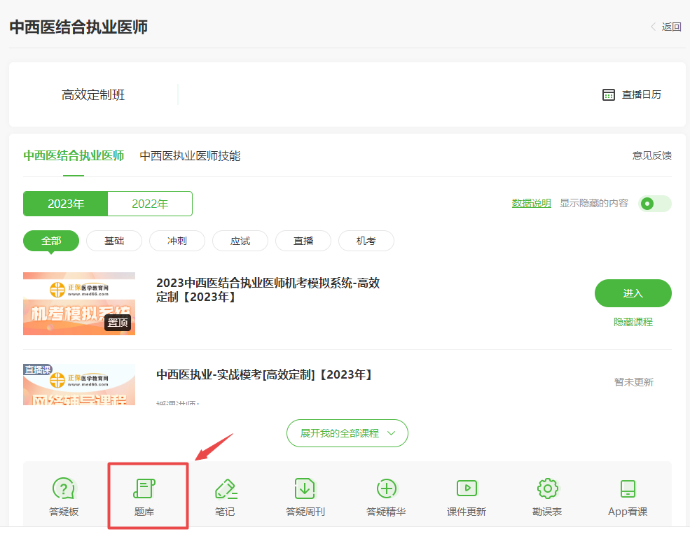Click the green 进入 button
The height and width of the screenshot is (534, 690).
633,294
